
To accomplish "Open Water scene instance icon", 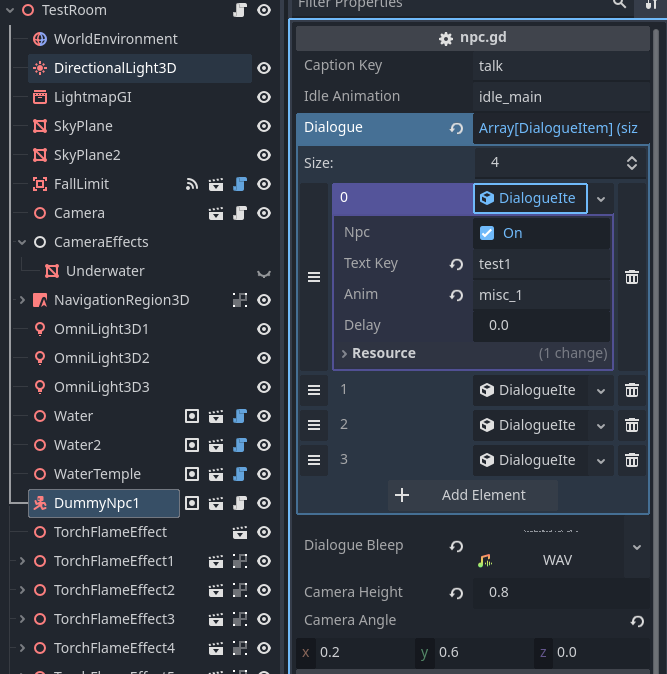I will pos(216,416).
